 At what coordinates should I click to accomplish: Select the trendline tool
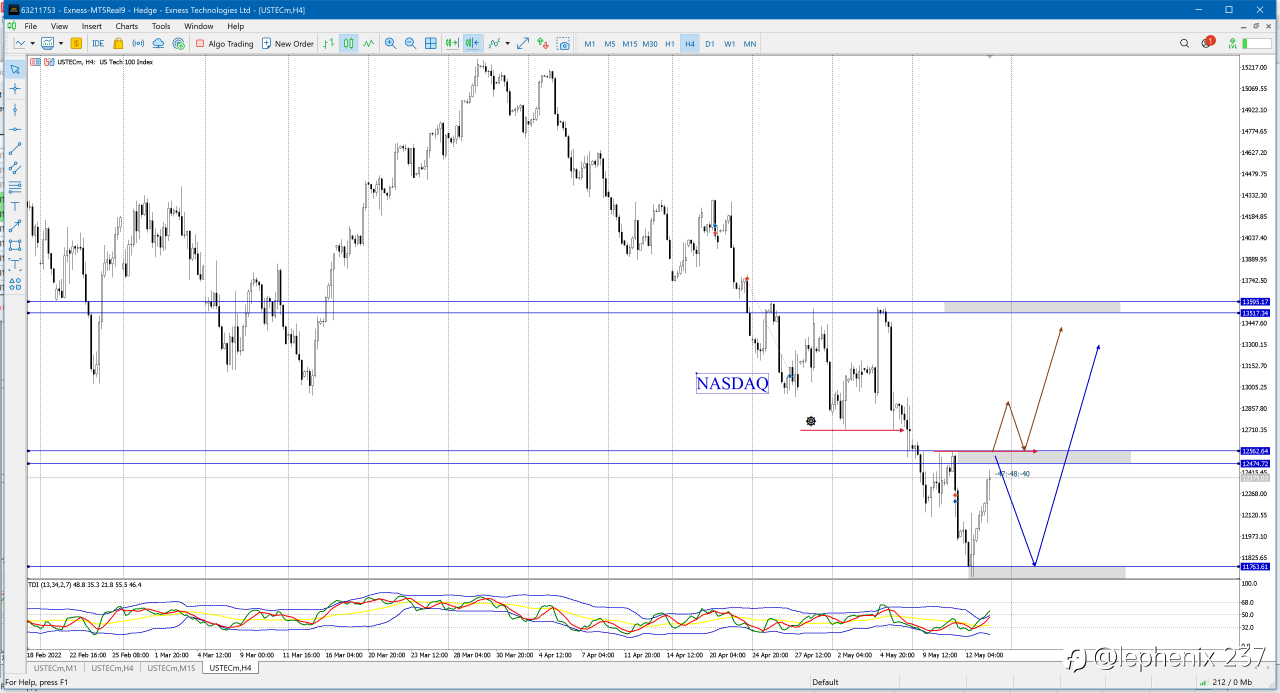tap(15, 148)
